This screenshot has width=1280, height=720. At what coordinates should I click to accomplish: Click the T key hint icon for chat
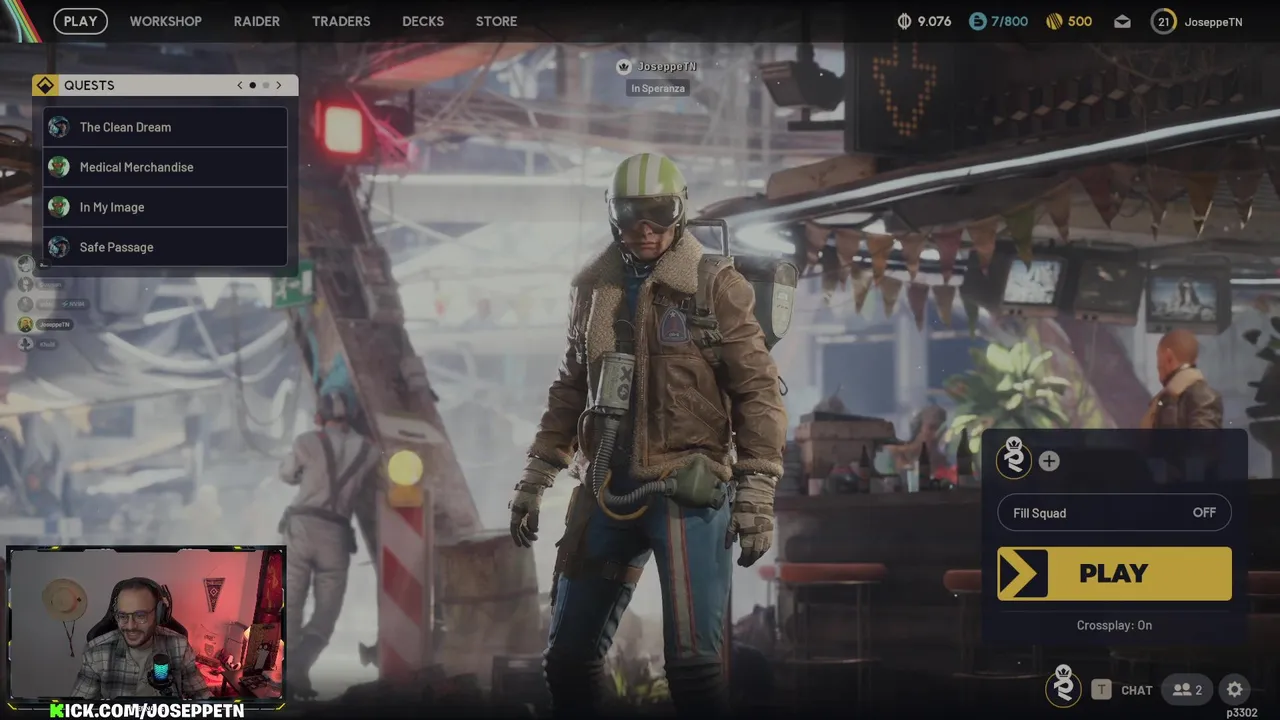click(x=1101, y=690)
